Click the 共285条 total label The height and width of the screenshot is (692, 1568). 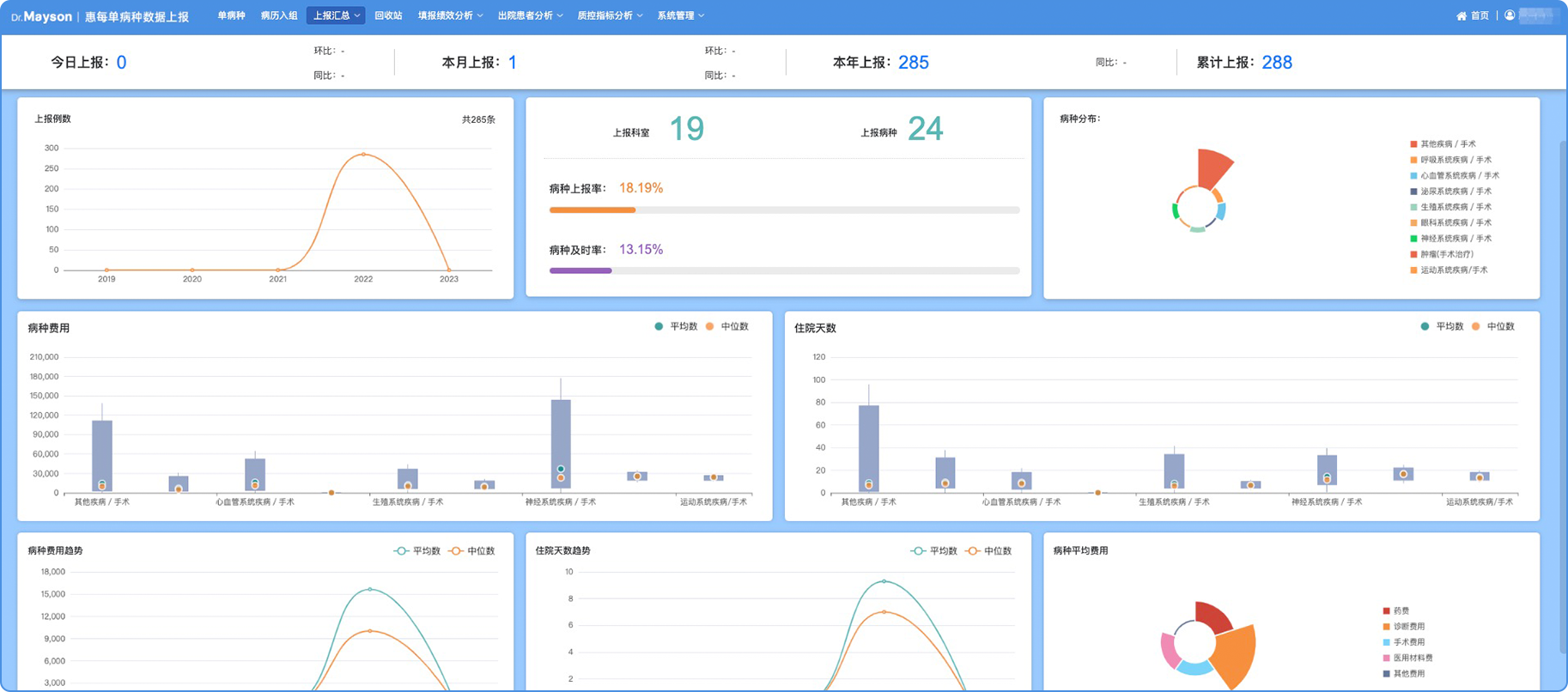tap(478, 119)
